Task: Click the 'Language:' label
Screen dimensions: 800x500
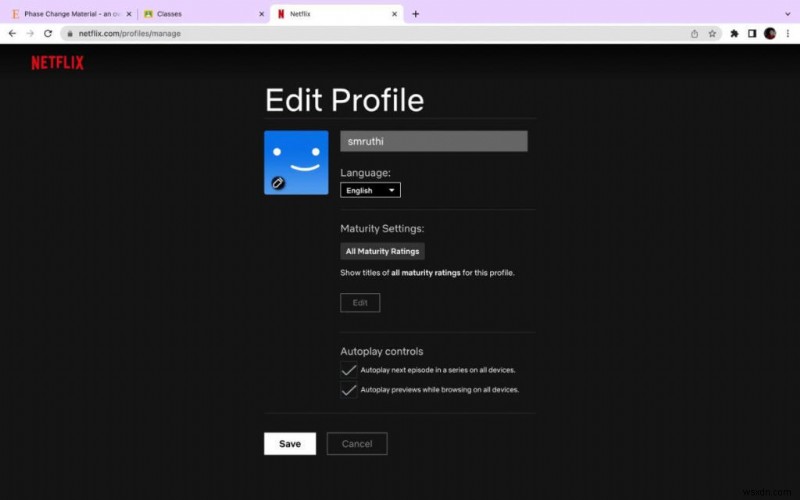Action: click(x=365, y=173)
